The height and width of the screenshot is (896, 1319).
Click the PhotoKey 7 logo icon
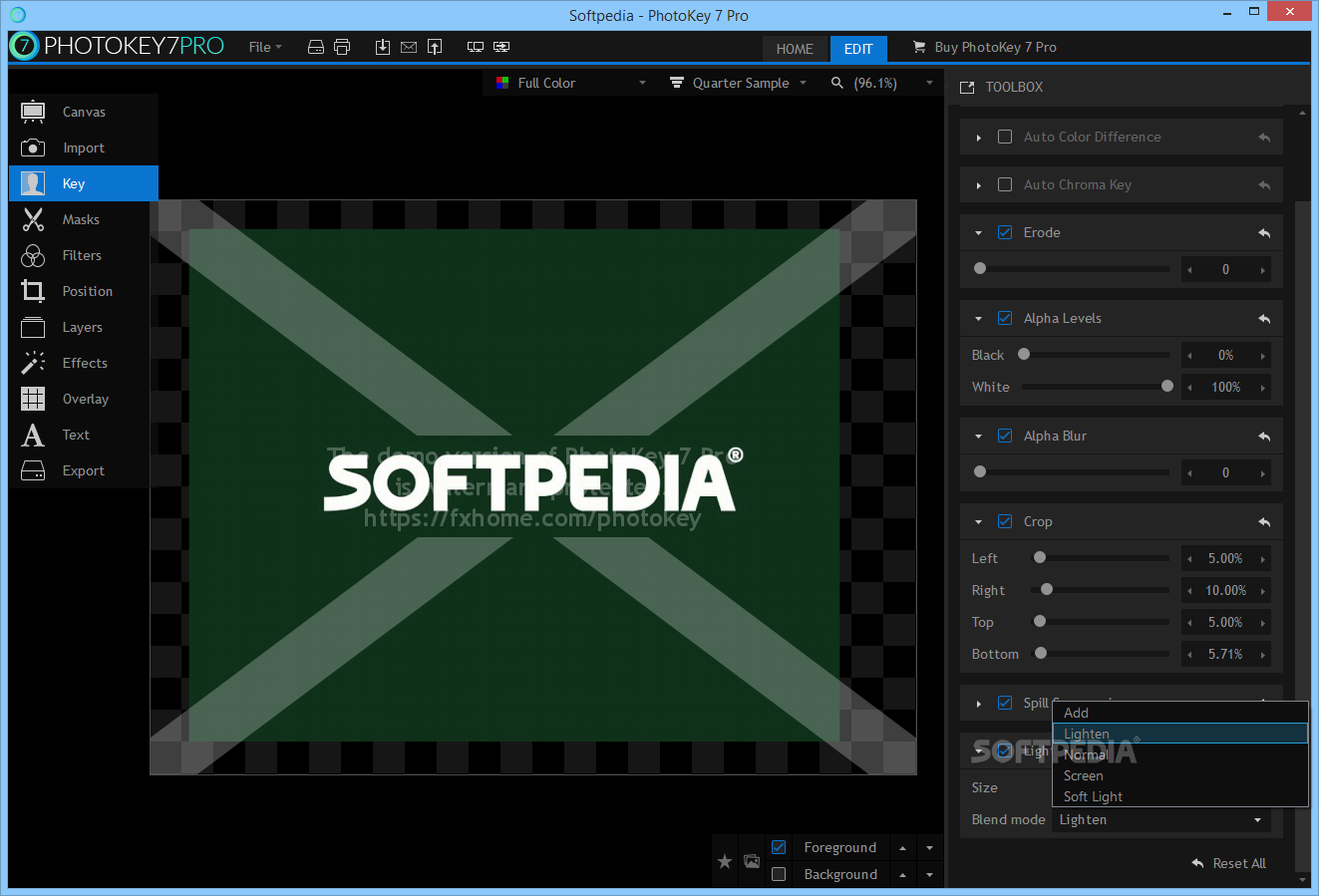point(24,46)
